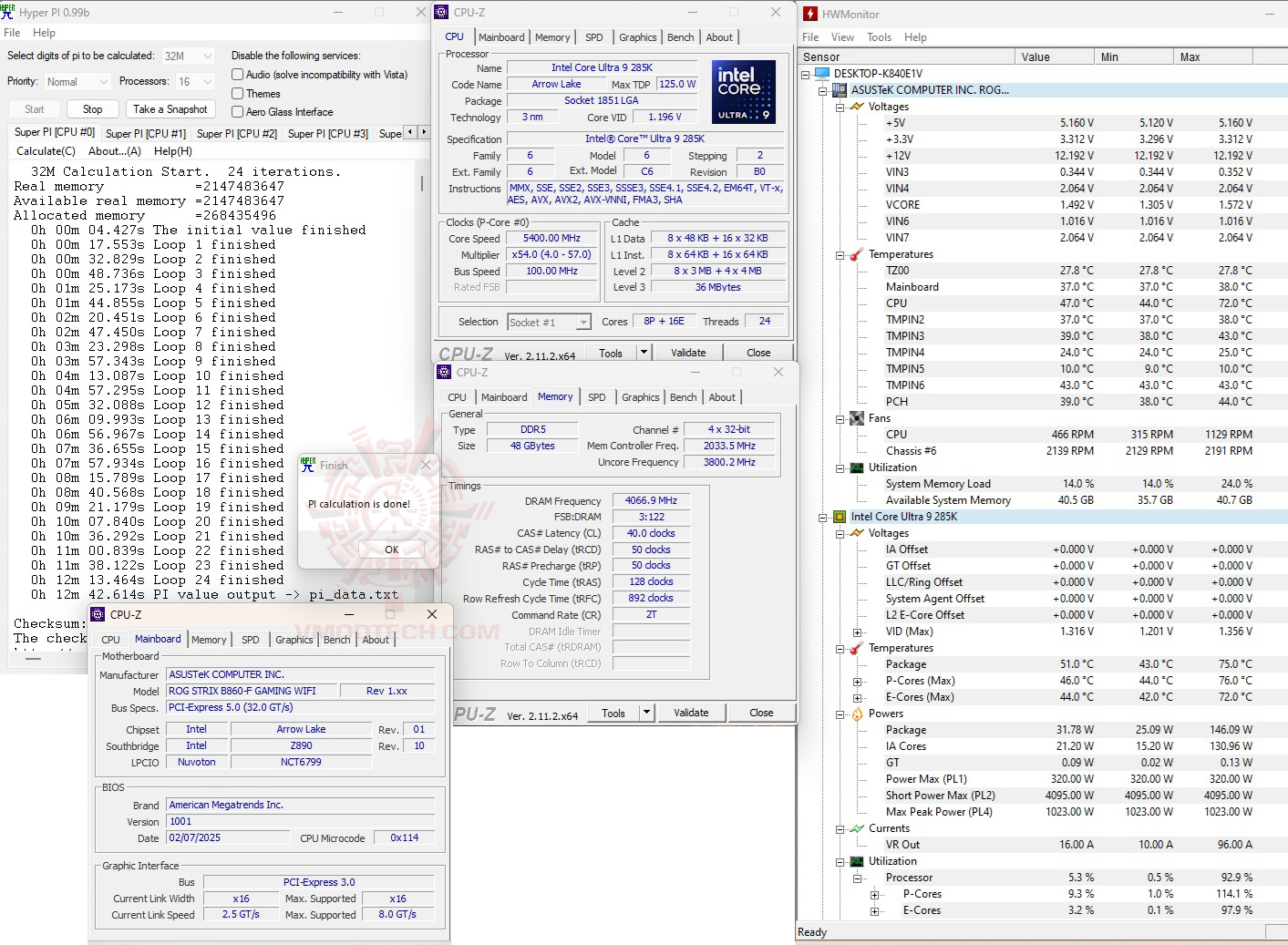This screenshot has height=945, width=1288.
Task: Click the Min column header in HWMonitor
Action: pos(1134,56)
